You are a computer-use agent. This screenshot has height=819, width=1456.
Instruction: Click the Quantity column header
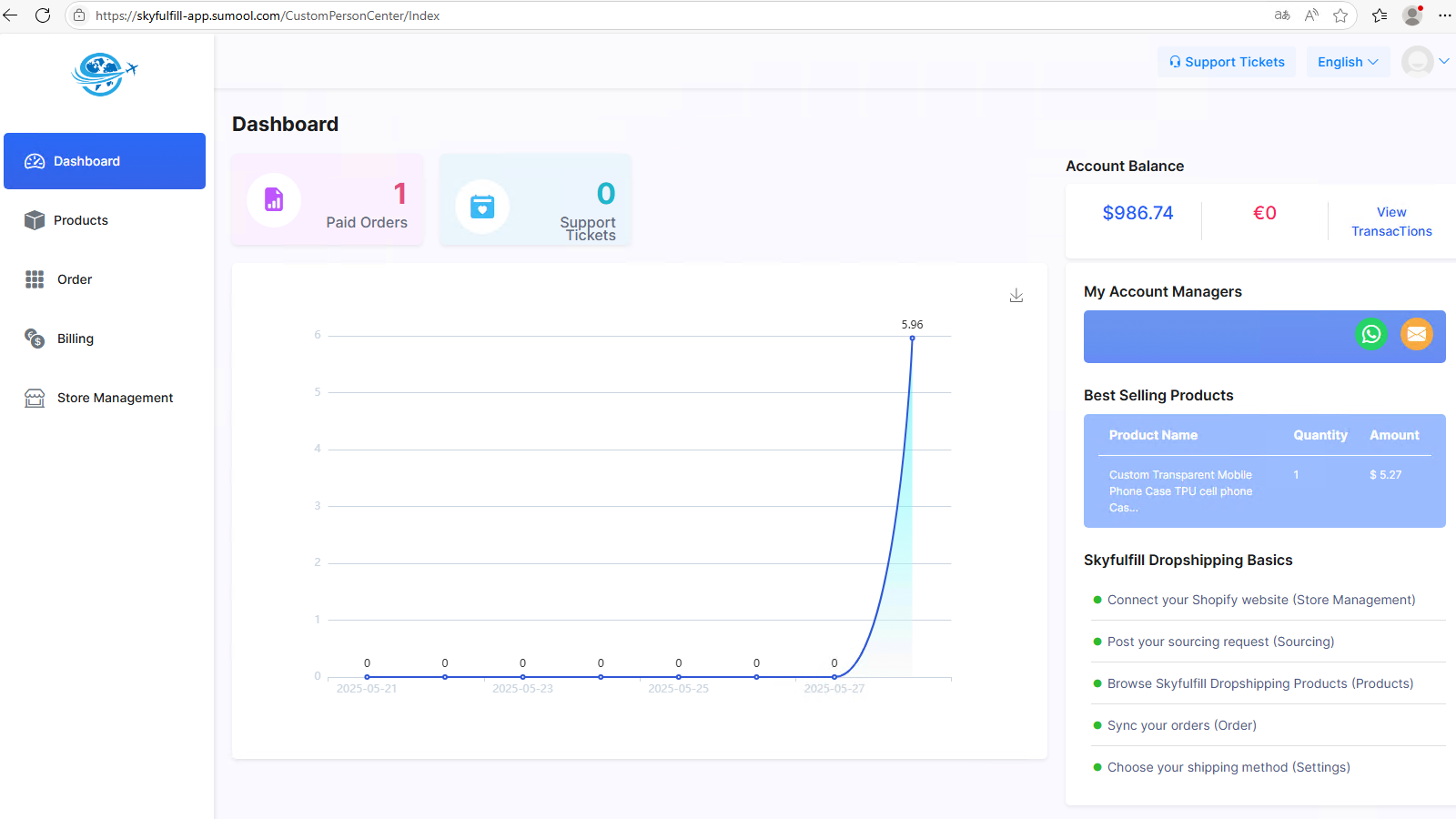[x=1320, y=435]
